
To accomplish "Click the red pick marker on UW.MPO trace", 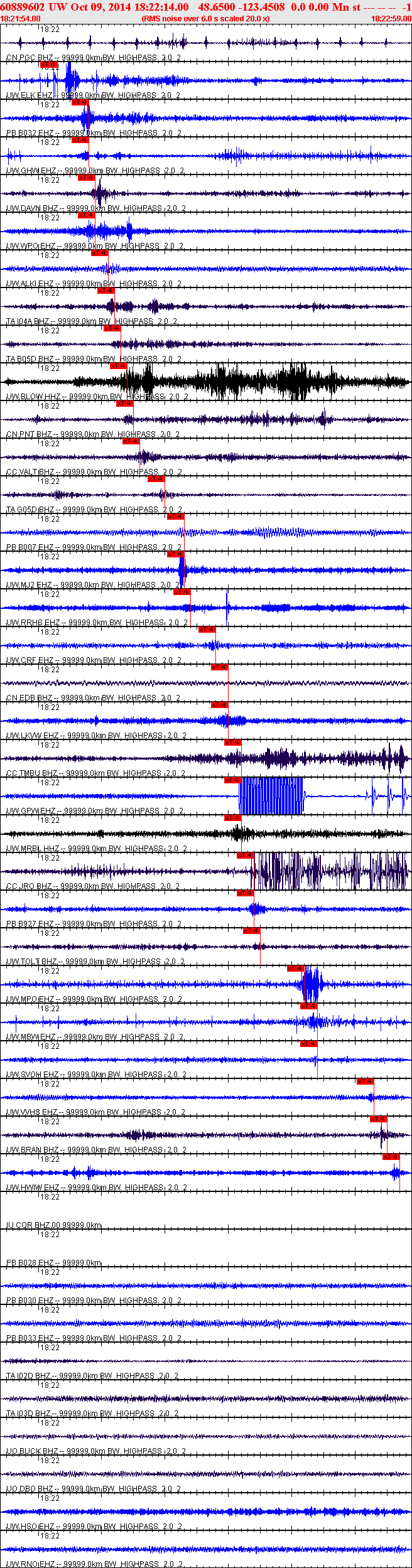I will (x=295, y=969).
